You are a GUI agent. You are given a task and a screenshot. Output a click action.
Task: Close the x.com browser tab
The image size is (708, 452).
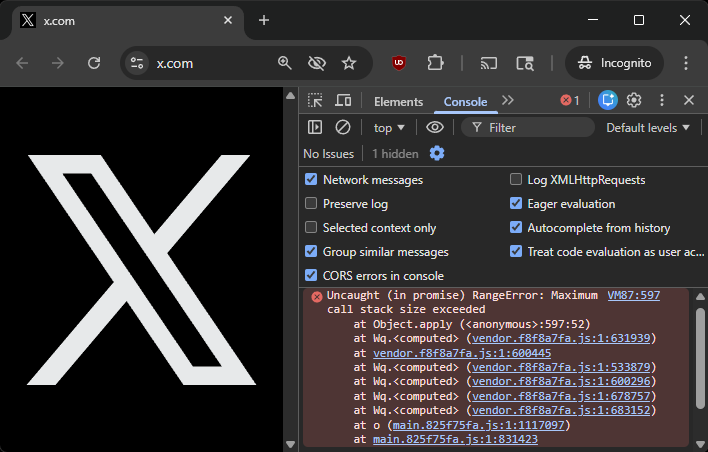228,20
